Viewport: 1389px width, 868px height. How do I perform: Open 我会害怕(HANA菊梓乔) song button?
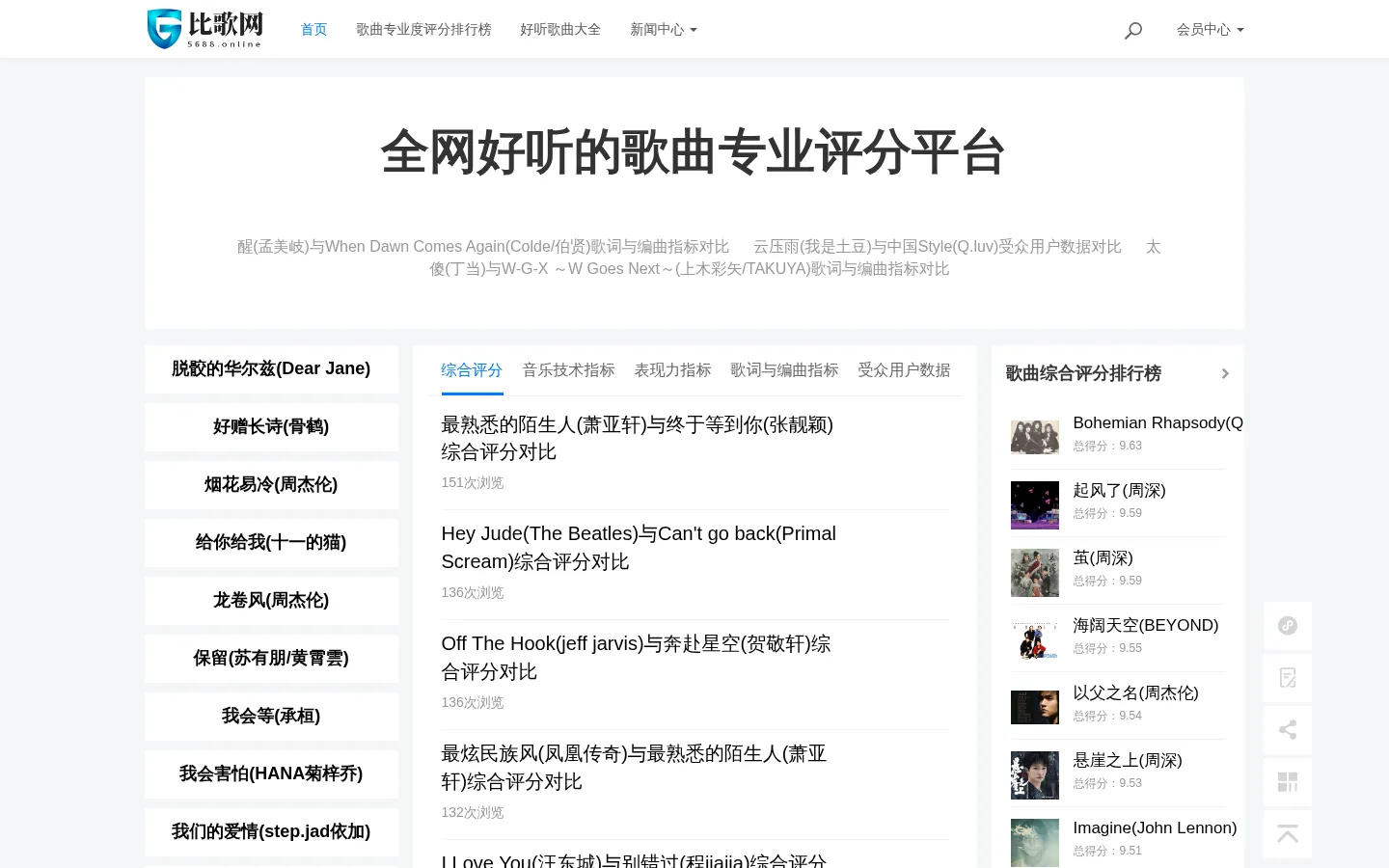point(271,774)
